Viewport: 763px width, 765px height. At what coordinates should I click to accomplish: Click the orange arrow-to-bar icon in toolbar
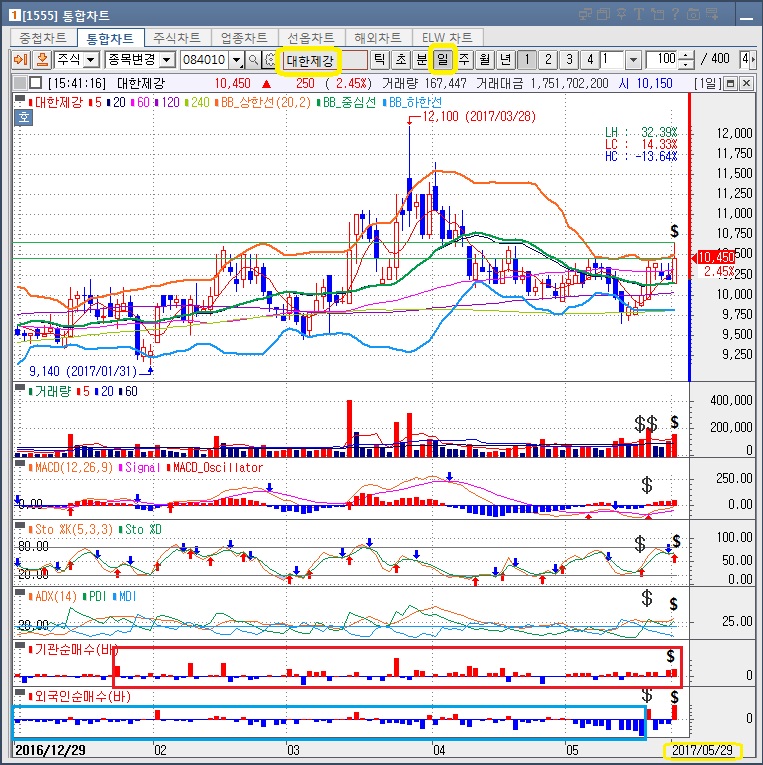[x=21, y=60]
